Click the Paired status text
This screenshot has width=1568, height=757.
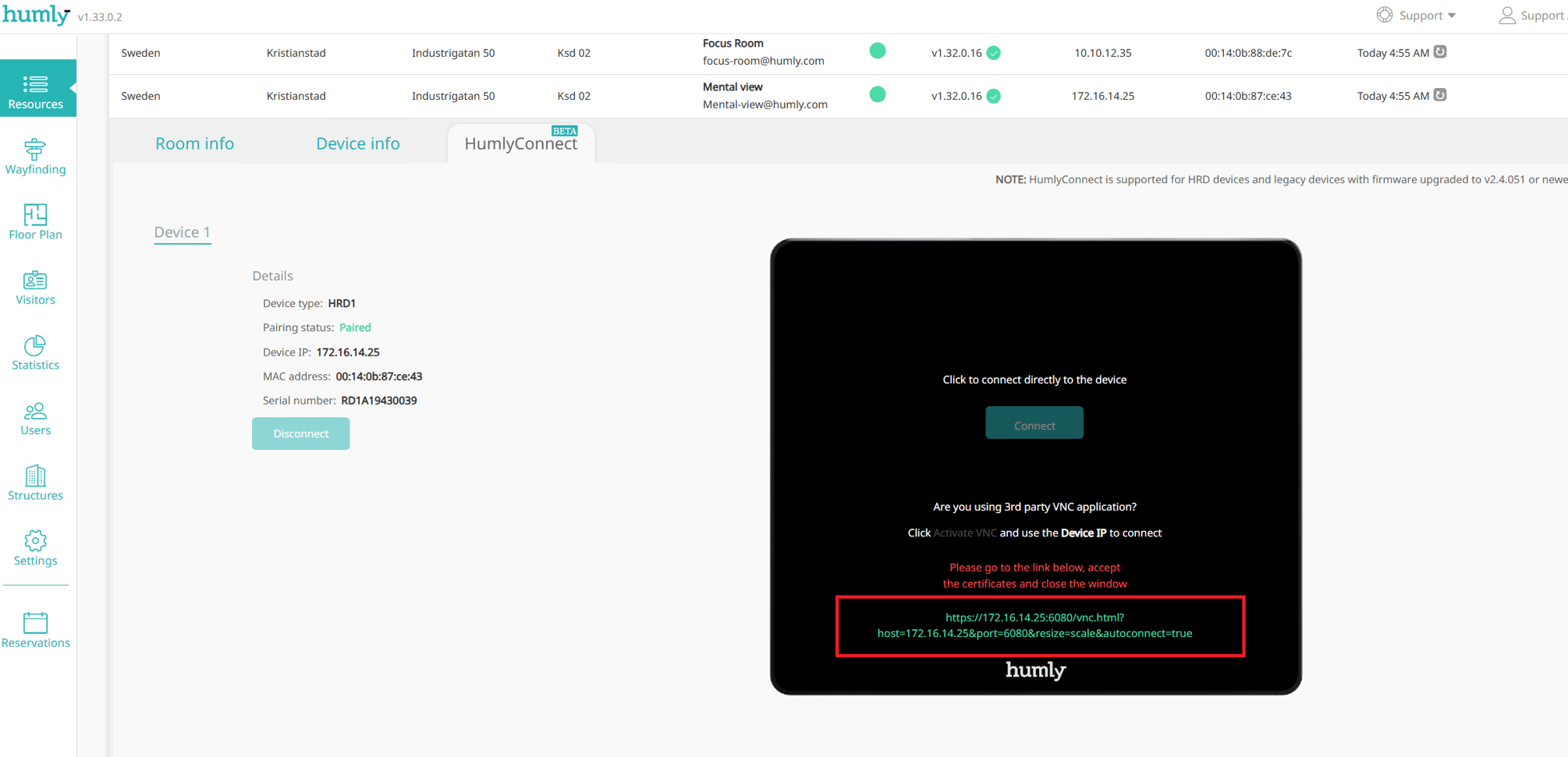355,327
